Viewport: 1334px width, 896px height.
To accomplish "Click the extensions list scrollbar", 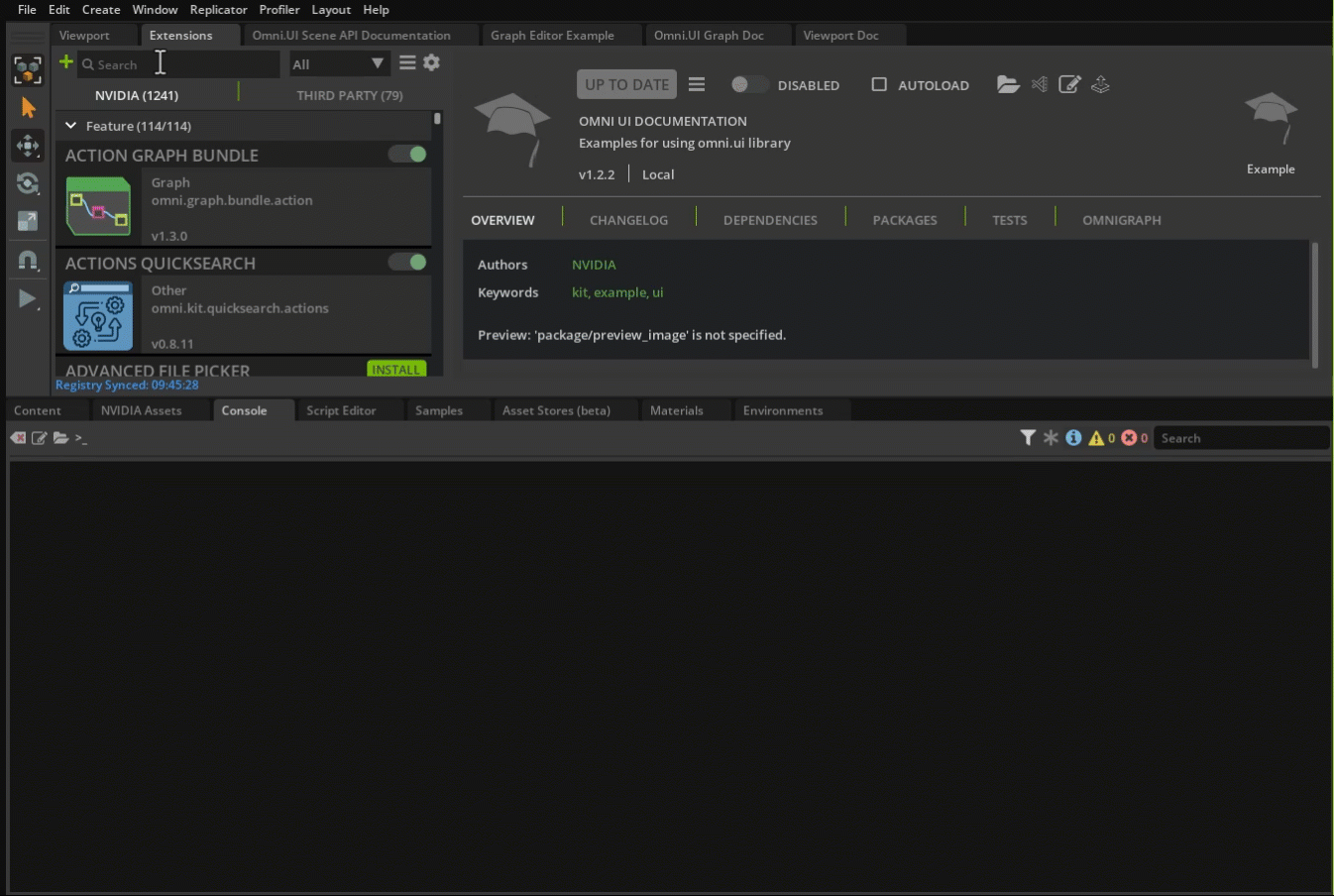I will (x=437, y=119).
